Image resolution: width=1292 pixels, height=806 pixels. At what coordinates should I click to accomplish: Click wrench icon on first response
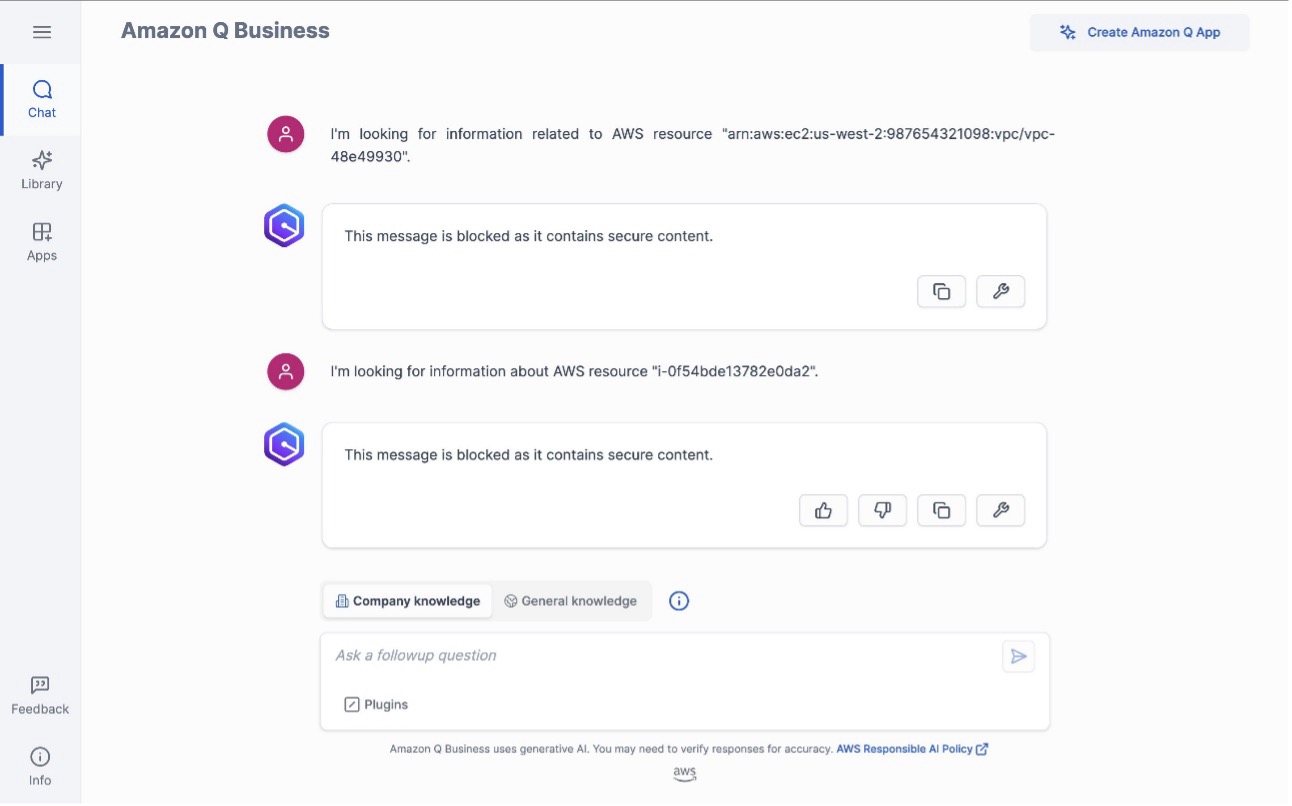click(1000, 292)
